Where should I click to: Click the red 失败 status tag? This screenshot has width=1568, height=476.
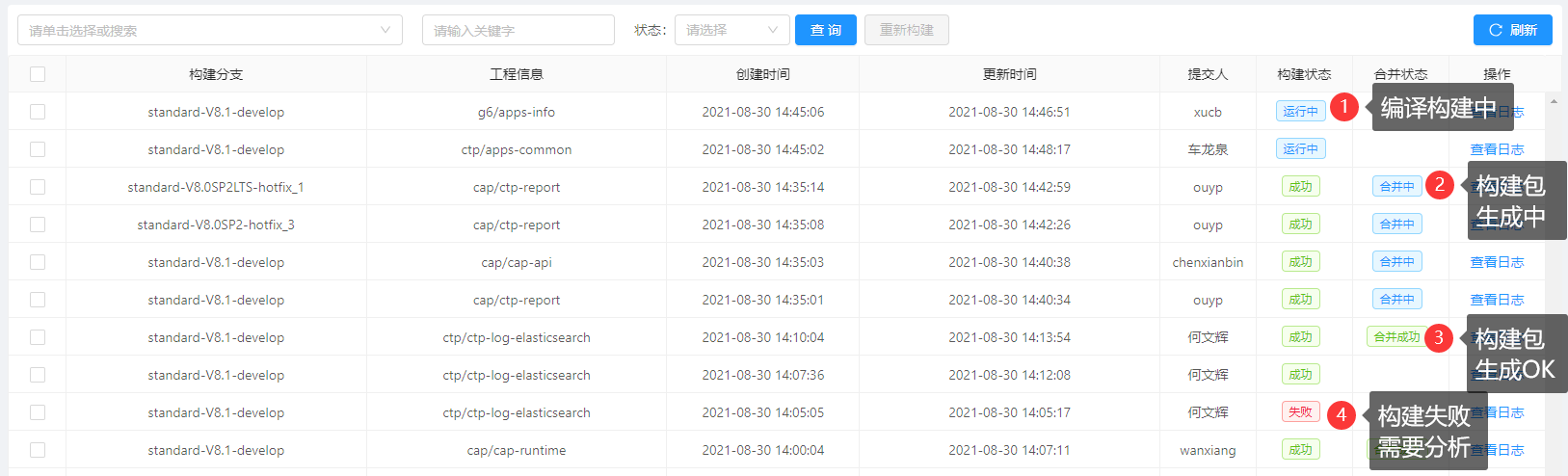(x=1300, y=412)
